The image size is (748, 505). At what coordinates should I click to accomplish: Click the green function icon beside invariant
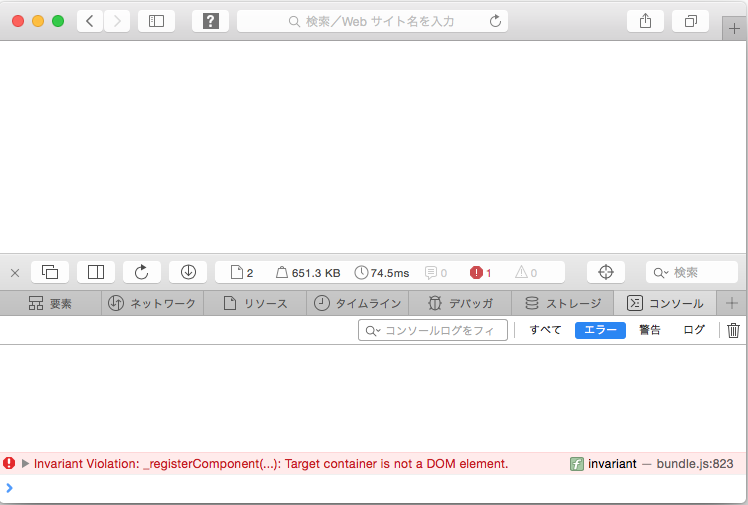(577, 464)
